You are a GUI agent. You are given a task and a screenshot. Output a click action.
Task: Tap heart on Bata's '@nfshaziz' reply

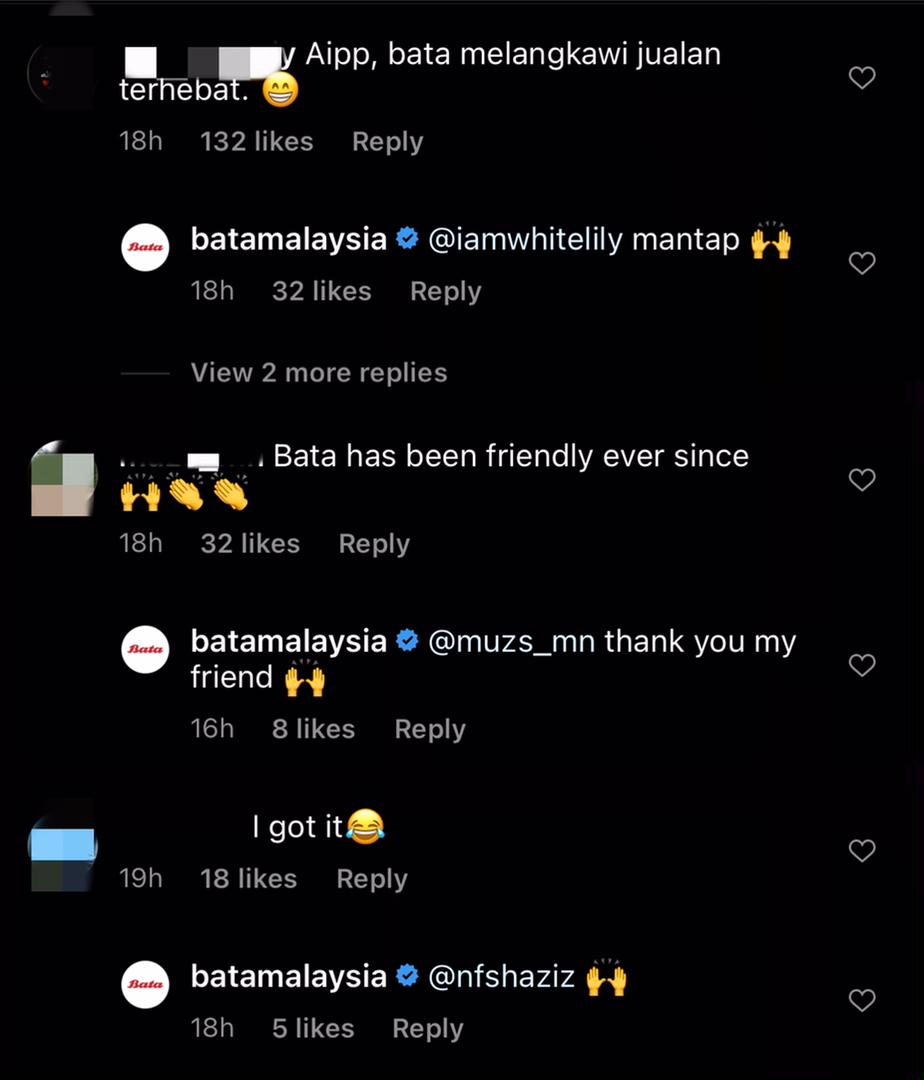[862, 1000]
